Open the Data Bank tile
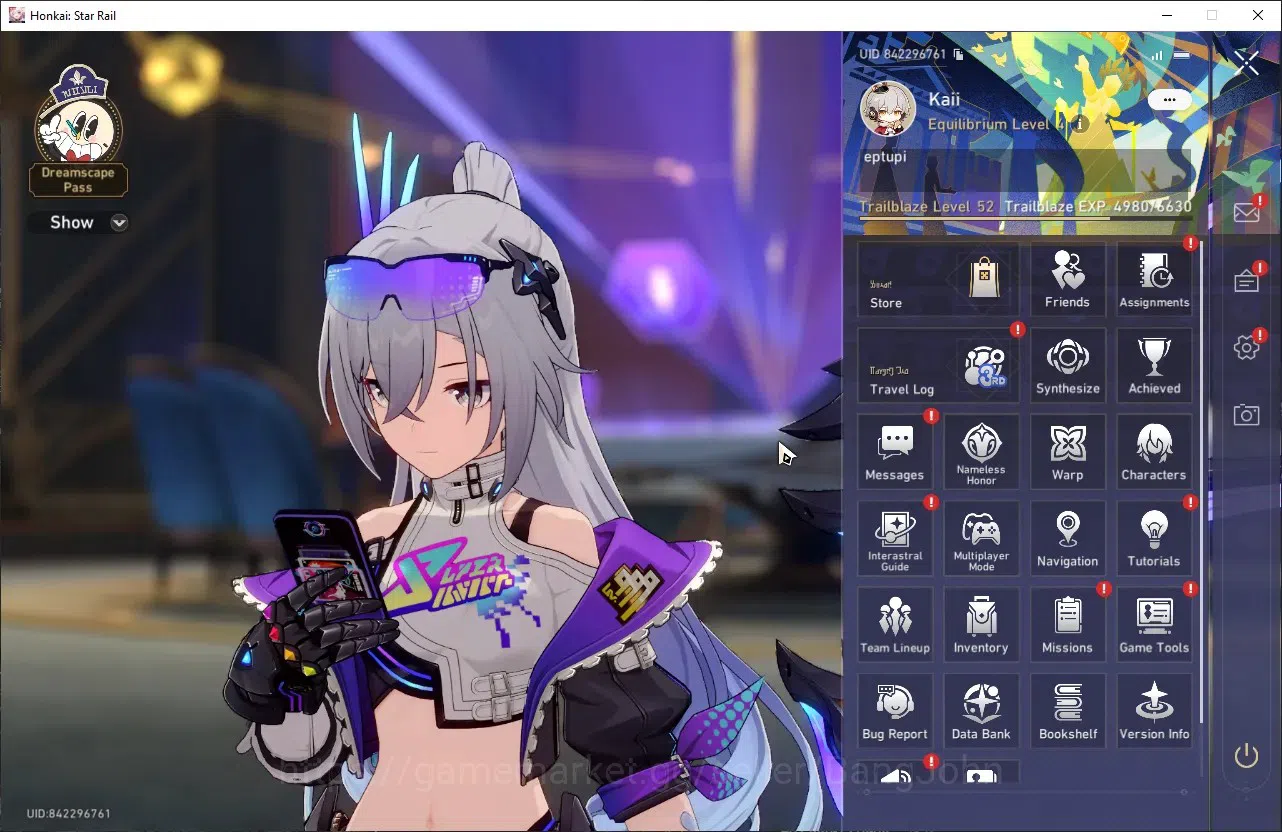 981,711
